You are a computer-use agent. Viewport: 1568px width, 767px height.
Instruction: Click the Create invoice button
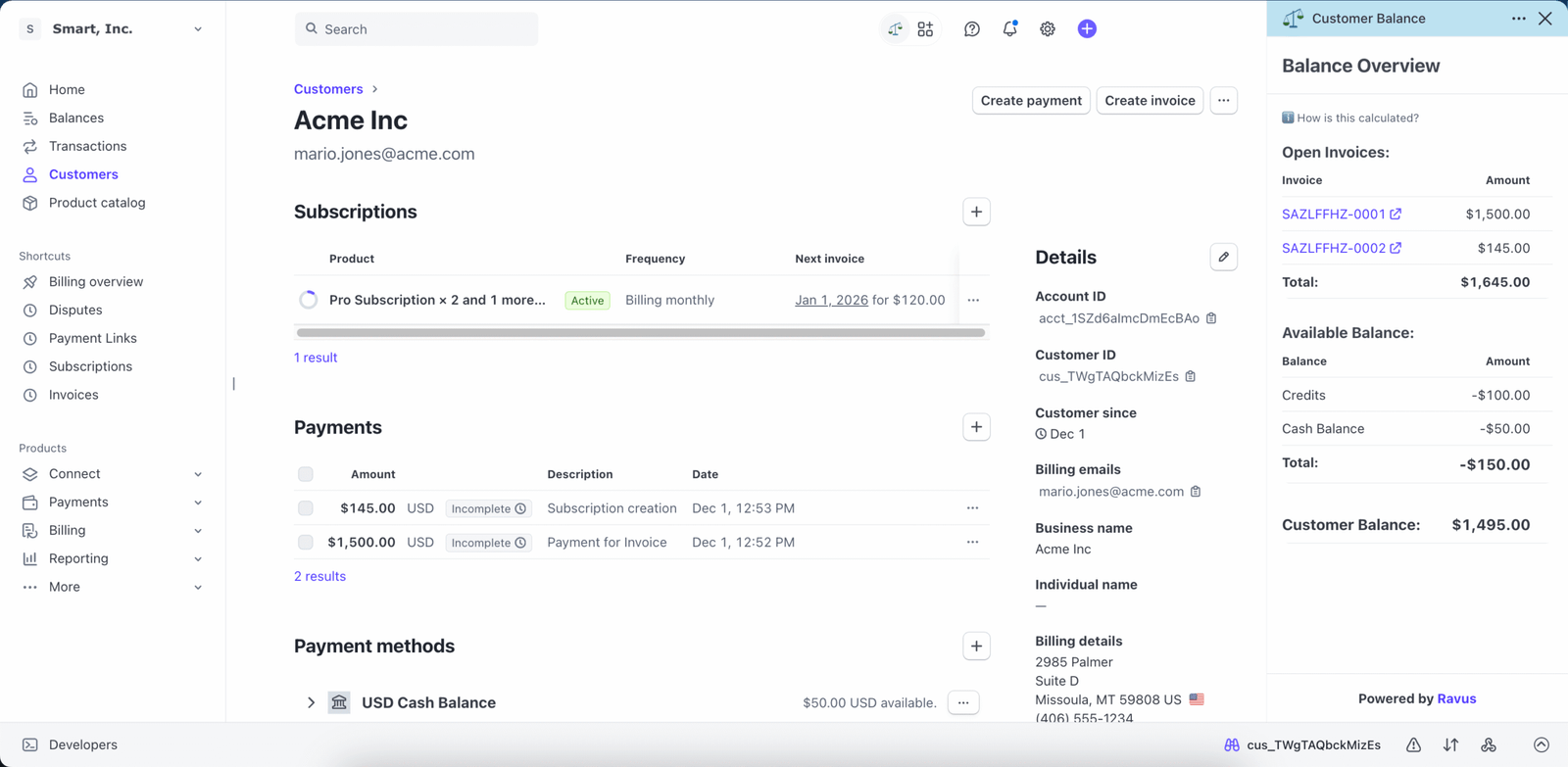tap(1150, 101)
